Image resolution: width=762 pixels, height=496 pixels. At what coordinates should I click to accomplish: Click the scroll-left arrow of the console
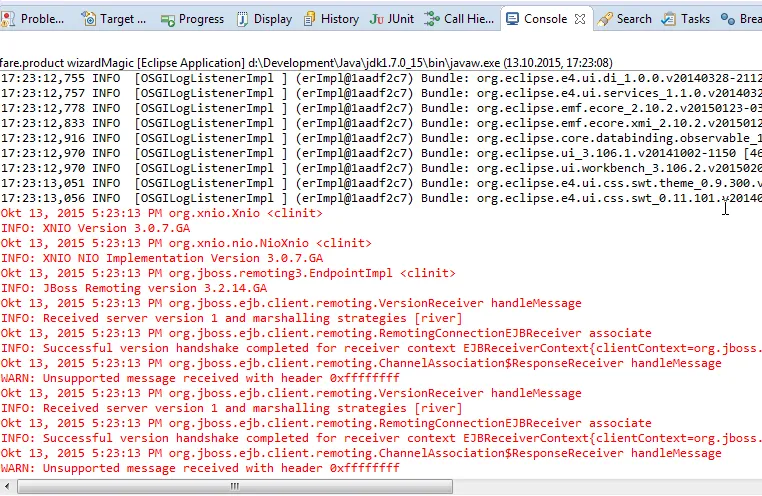pos(7,486)
